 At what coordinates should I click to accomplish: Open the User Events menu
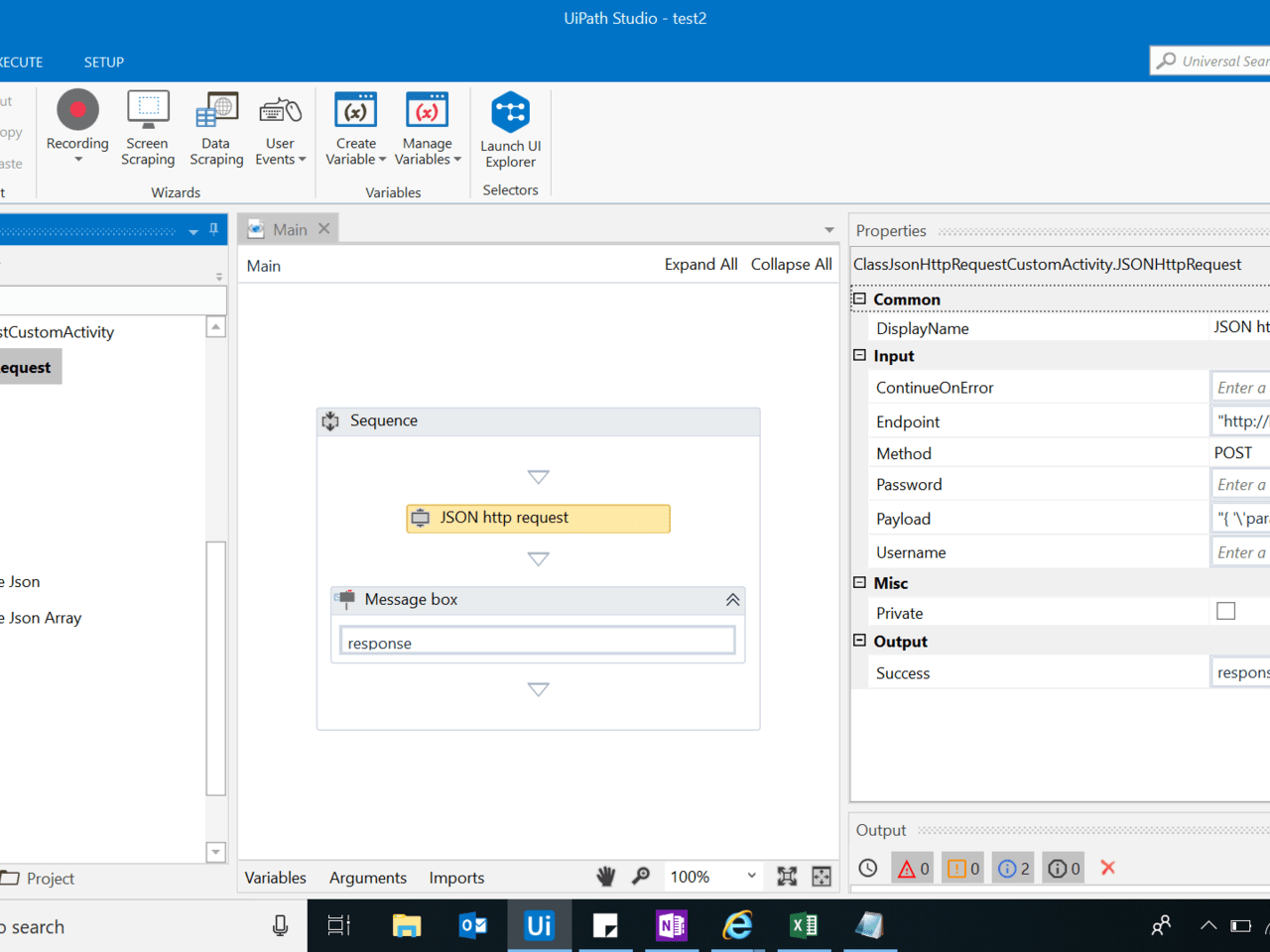pos(281,128)
